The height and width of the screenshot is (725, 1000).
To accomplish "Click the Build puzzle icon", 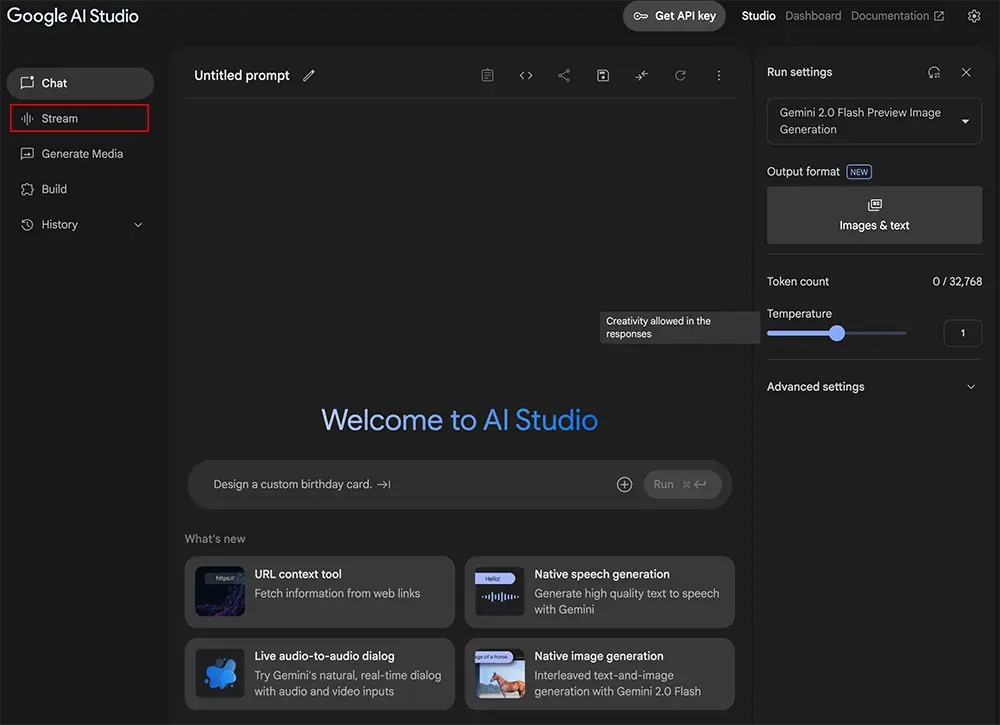I will coord(27,189).
